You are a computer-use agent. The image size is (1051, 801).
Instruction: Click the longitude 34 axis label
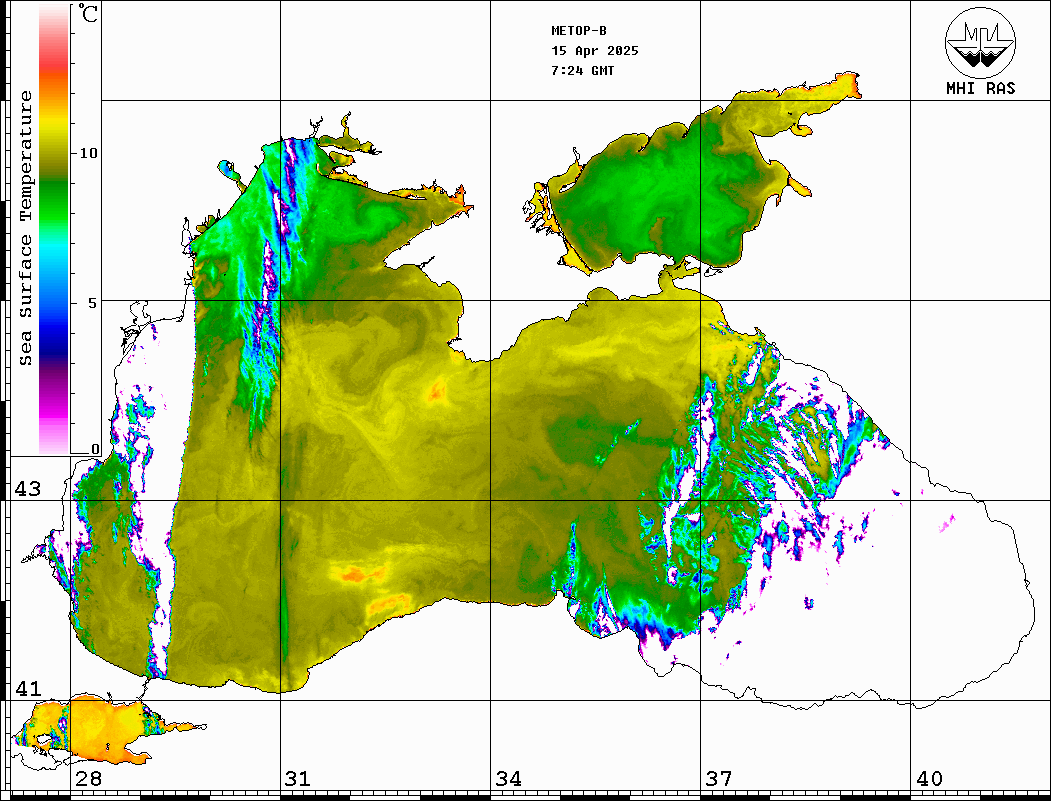(508, 779)
